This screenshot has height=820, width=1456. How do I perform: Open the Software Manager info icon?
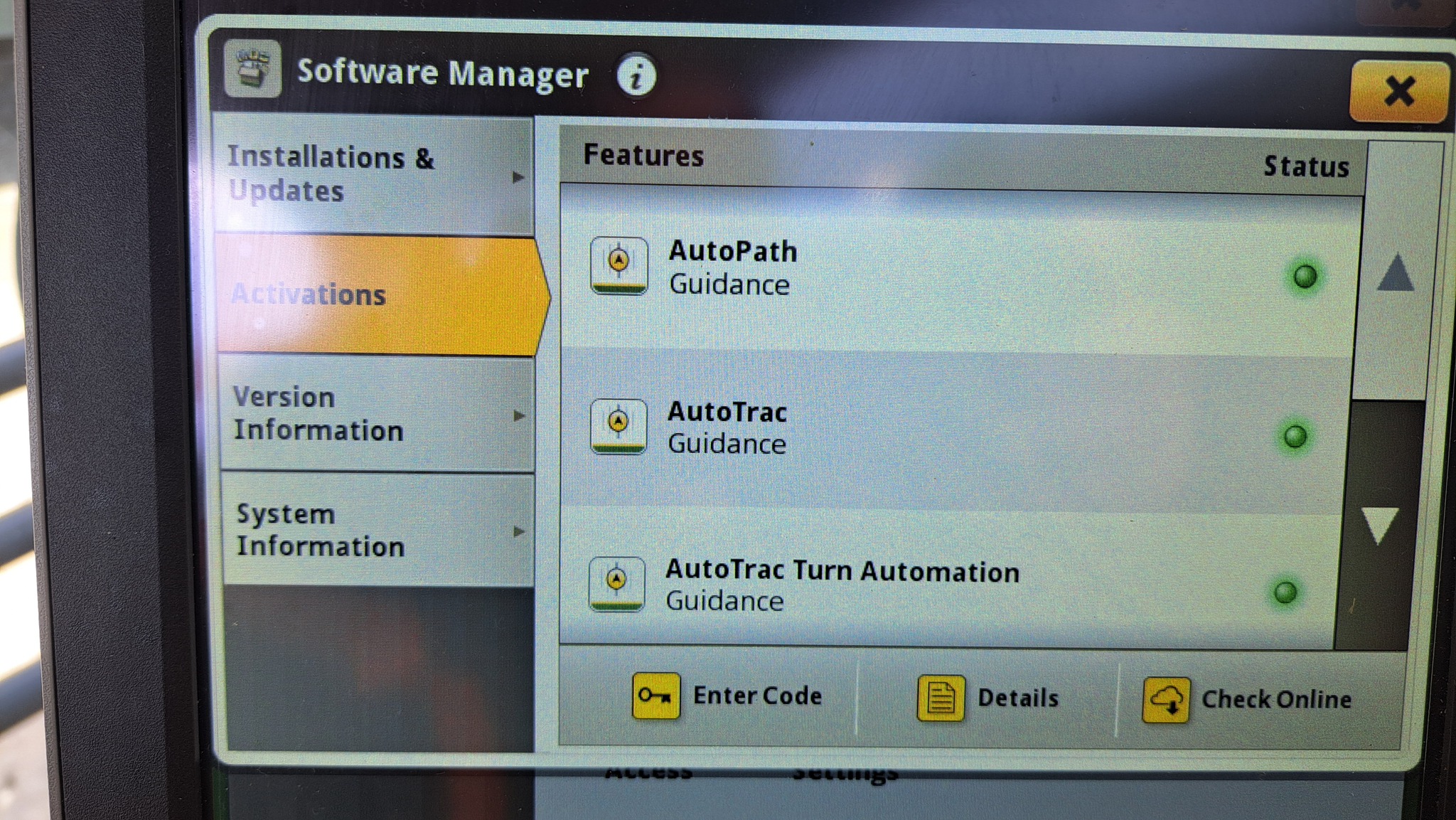pos(636,75)
